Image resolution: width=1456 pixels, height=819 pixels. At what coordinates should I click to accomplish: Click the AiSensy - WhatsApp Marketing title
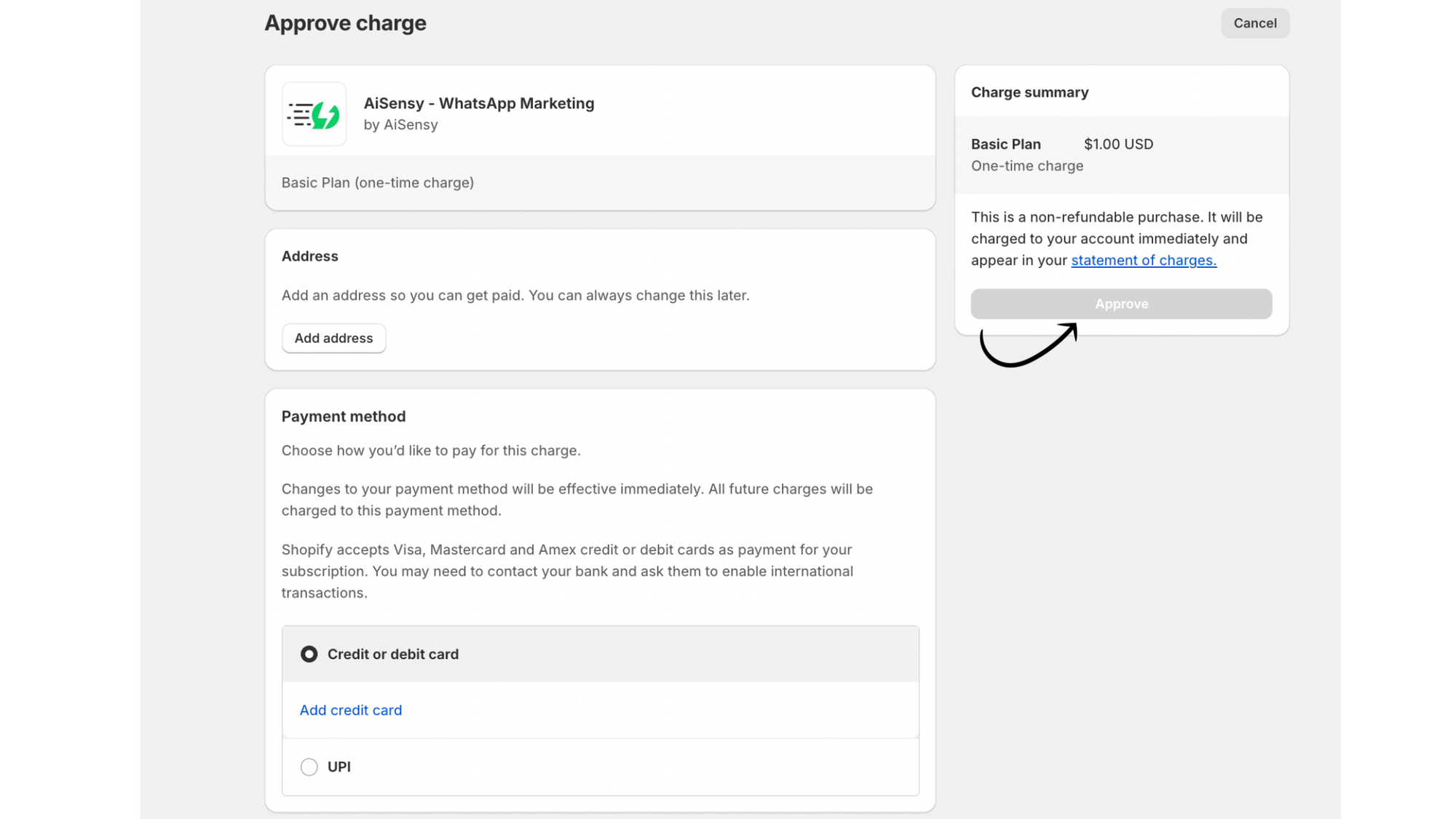click(478, 103)
